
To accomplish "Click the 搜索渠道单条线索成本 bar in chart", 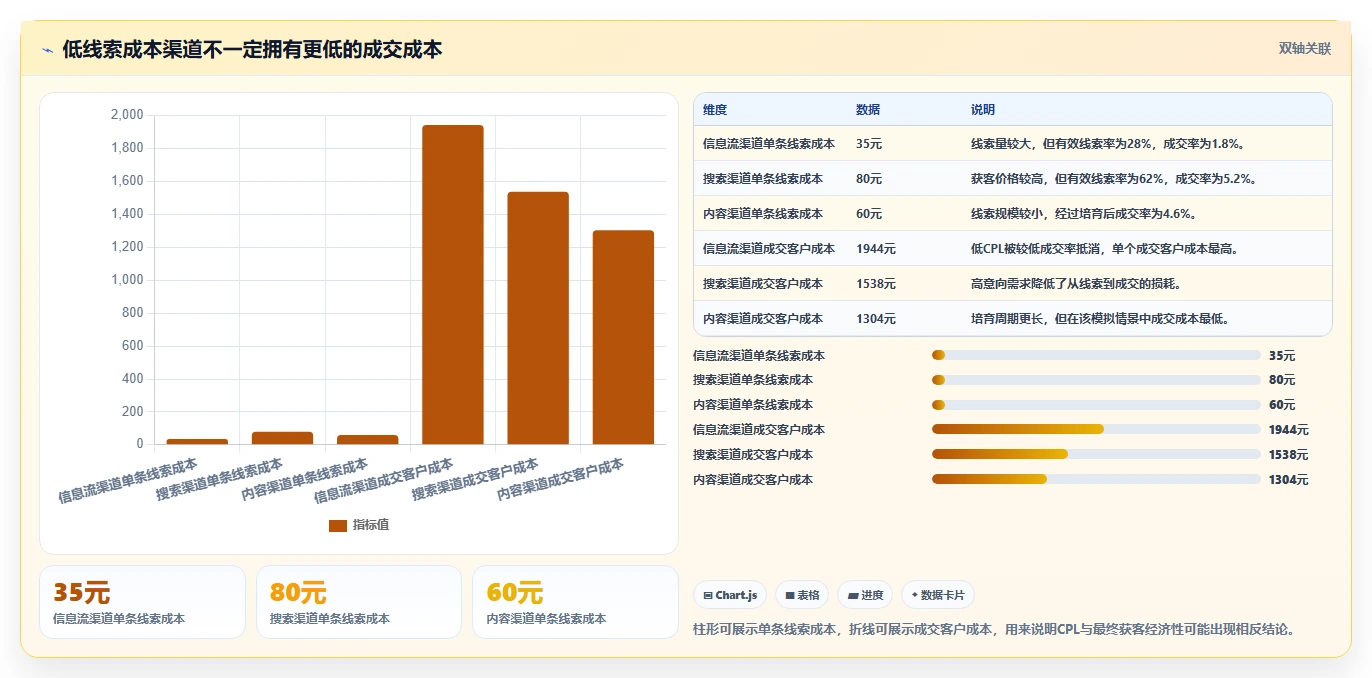I will pos(282,438).
